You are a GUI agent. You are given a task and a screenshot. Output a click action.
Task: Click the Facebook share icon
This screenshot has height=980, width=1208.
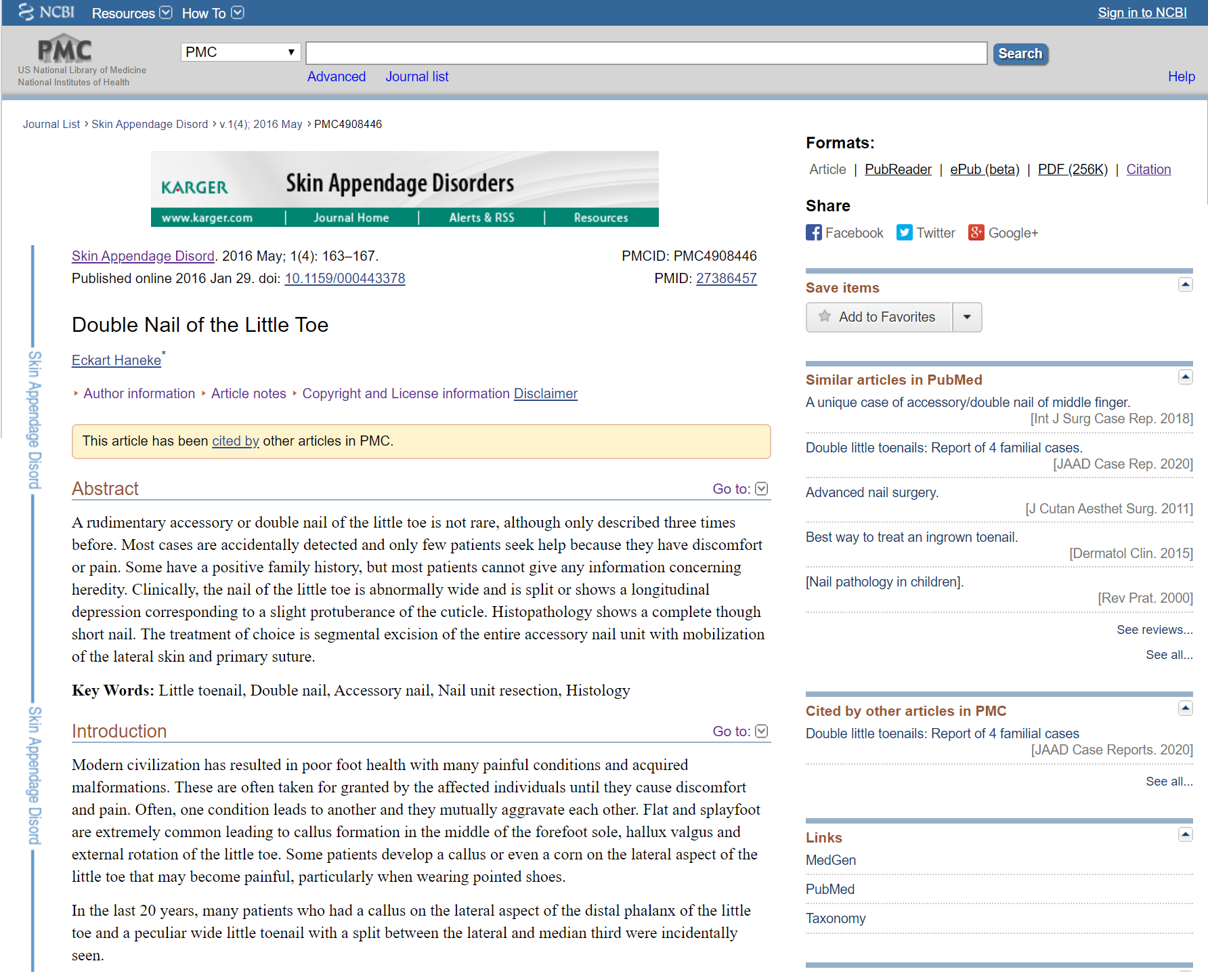click(x=813, y=233)
